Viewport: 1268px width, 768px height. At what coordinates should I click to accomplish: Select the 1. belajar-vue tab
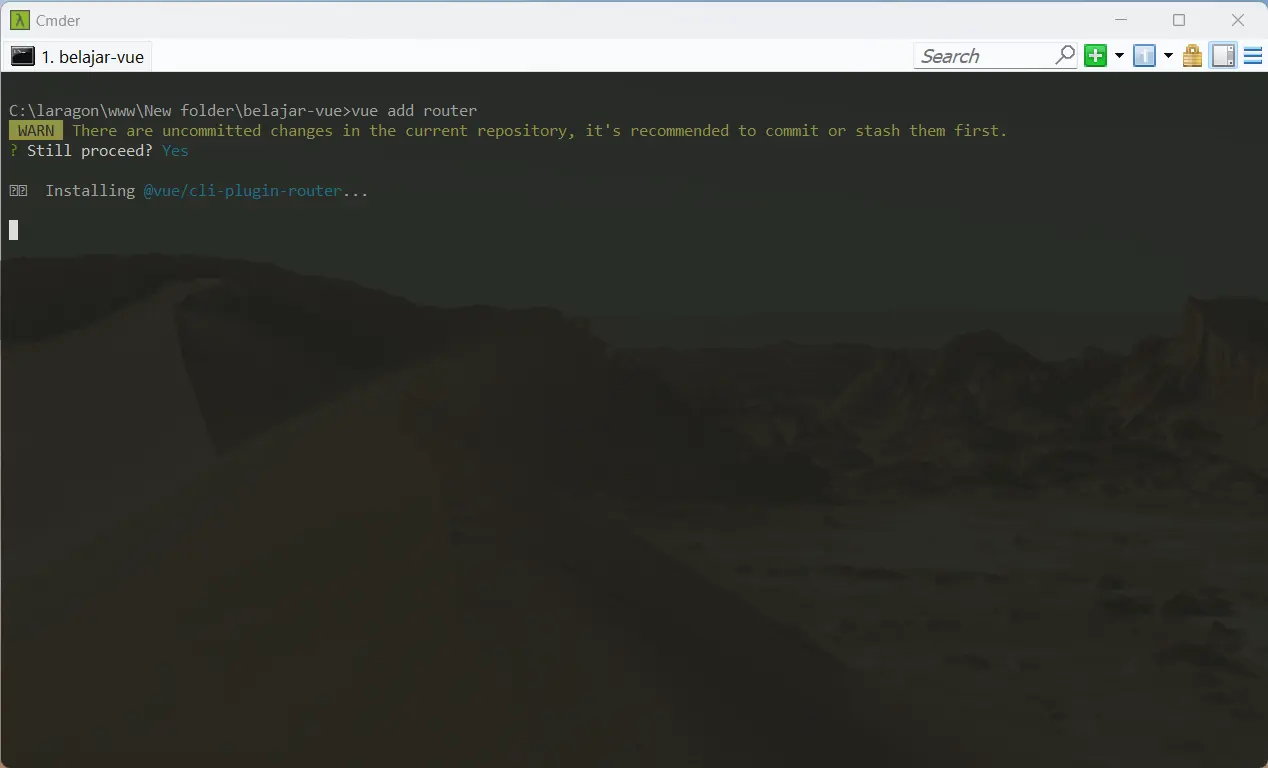(x=78, y=57)
